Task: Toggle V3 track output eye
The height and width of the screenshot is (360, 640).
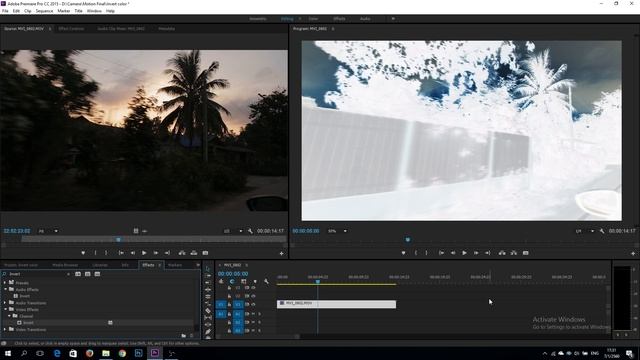Action: (x=253, y=288)
